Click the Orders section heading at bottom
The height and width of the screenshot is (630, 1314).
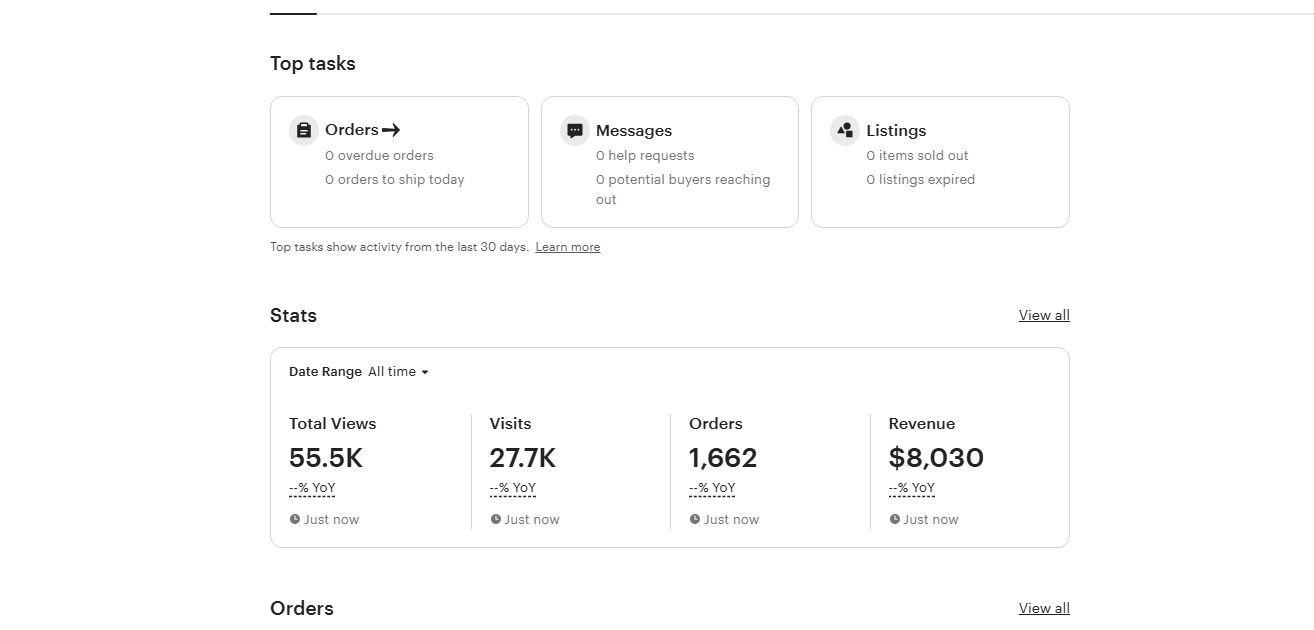point(302,609)
